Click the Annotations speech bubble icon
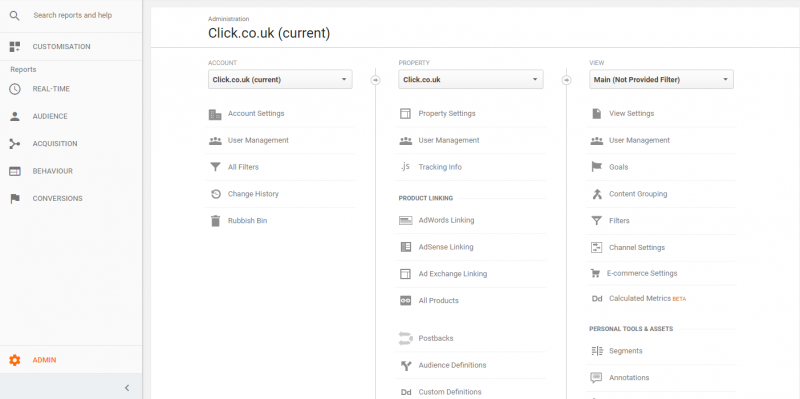800x399 pixels. 596,378
